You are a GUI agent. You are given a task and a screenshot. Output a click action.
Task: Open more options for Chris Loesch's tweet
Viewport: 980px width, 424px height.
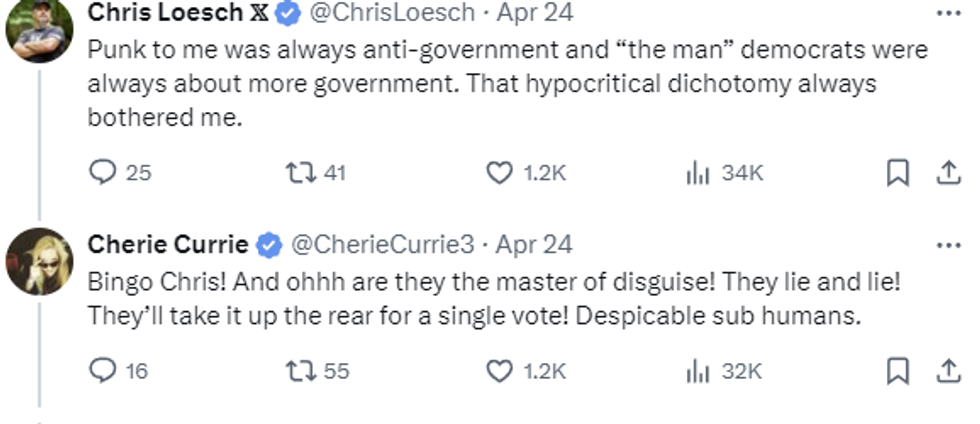tap(945, 15)
